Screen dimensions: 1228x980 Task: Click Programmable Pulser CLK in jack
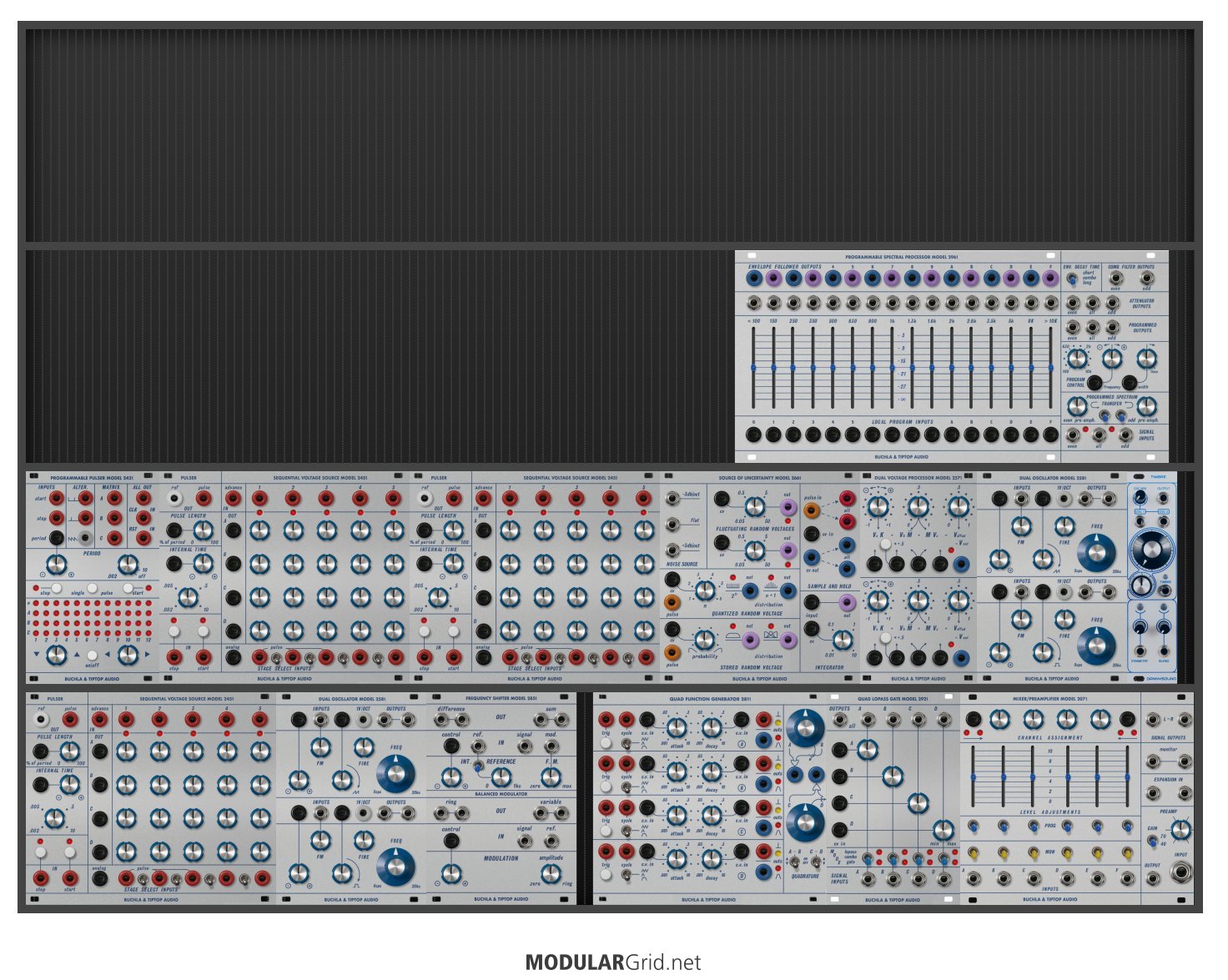143,518
